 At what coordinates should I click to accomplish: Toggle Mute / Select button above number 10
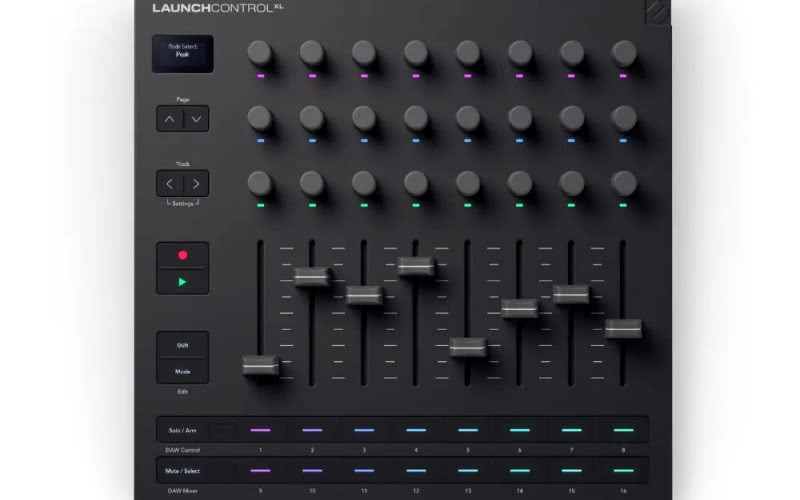tap(312, 471)
